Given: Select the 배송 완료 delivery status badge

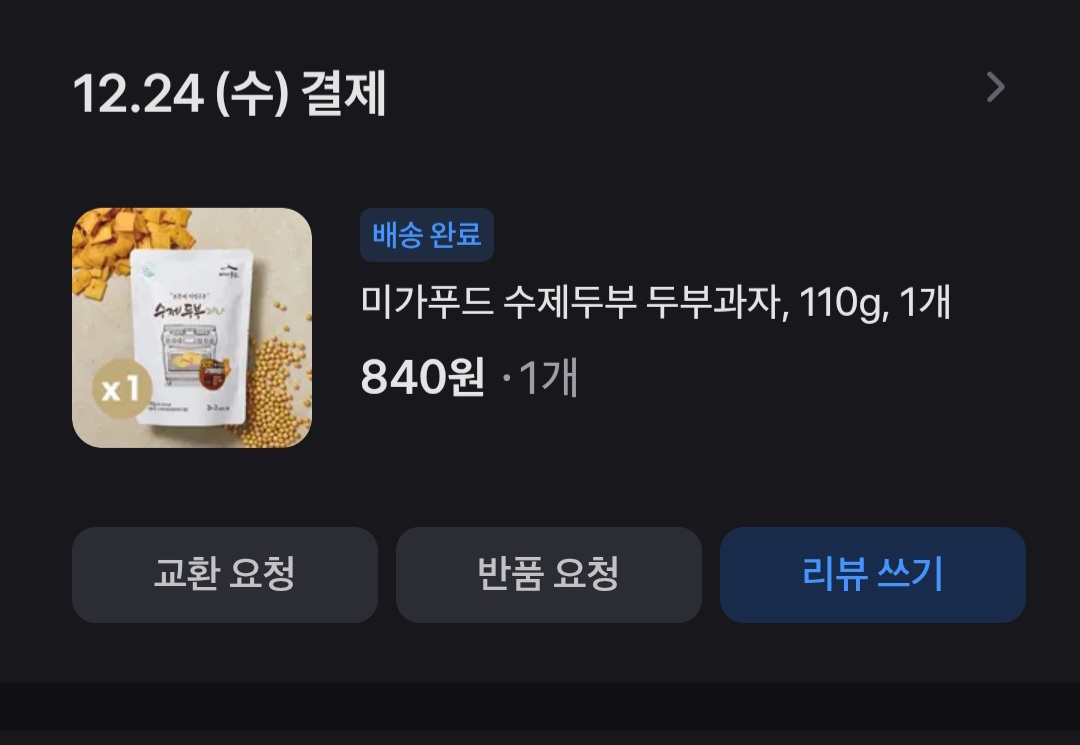Looking at the screenshot, I should click(x=426, y=235).
